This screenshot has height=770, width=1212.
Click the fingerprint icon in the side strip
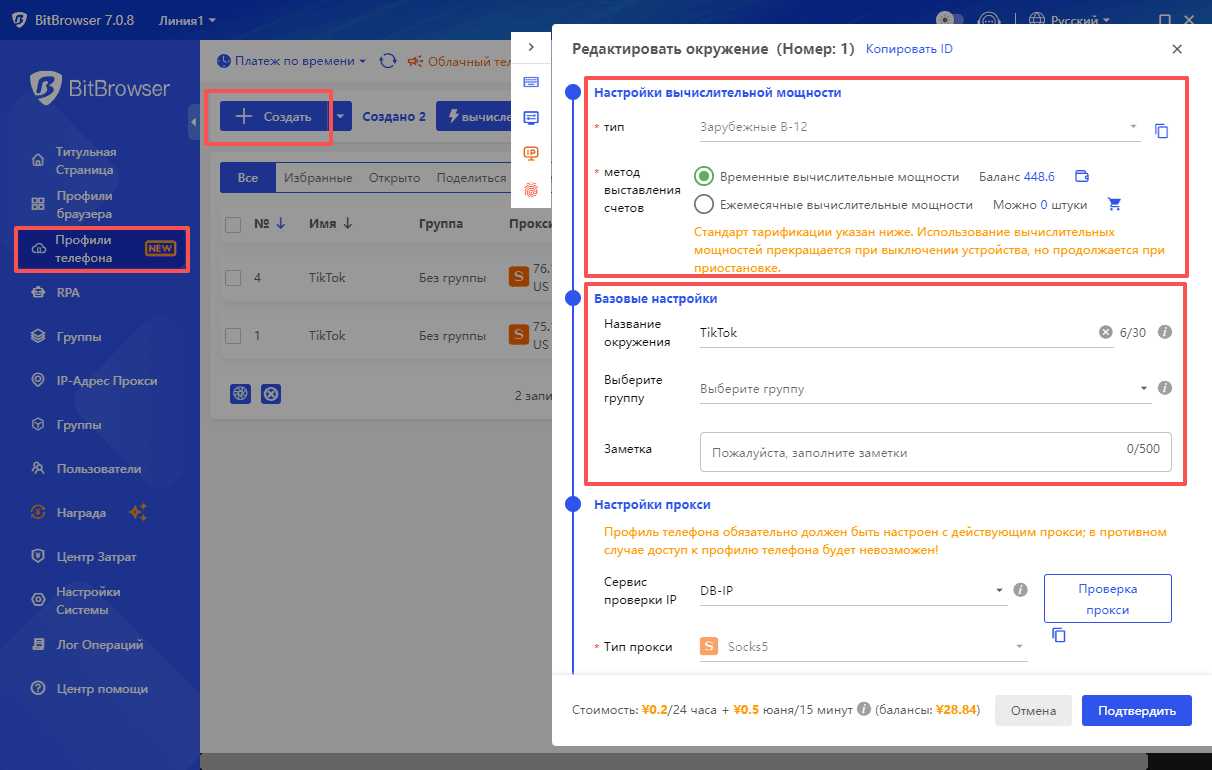[x=531, y=188]
